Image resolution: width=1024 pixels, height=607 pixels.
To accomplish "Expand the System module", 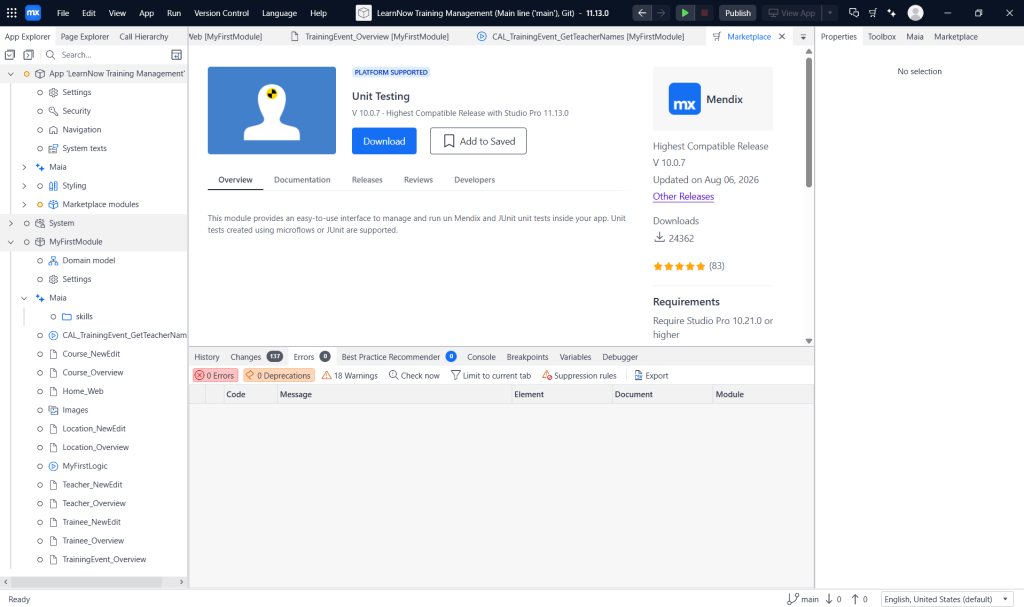I will [10, 223].
